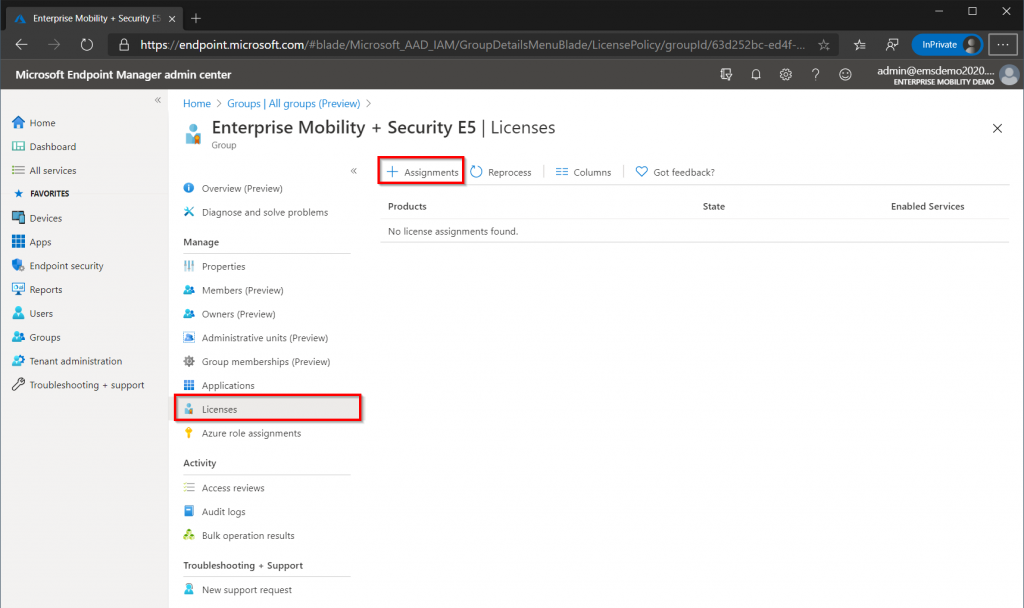Open Audit logs
The width and height of the screenshot is (1024, 608).
[x=214, y=512]
